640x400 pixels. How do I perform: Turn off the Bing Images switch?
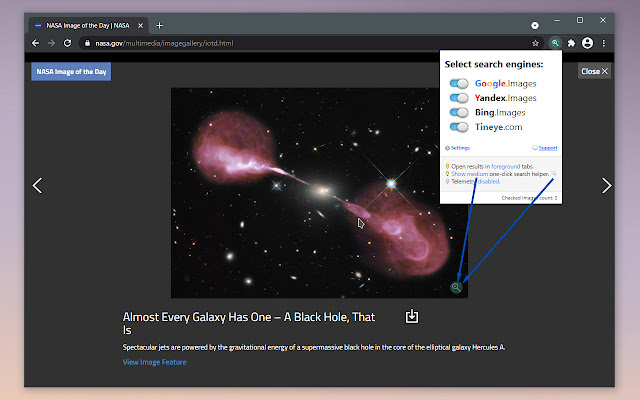click(x=459, y=113)
